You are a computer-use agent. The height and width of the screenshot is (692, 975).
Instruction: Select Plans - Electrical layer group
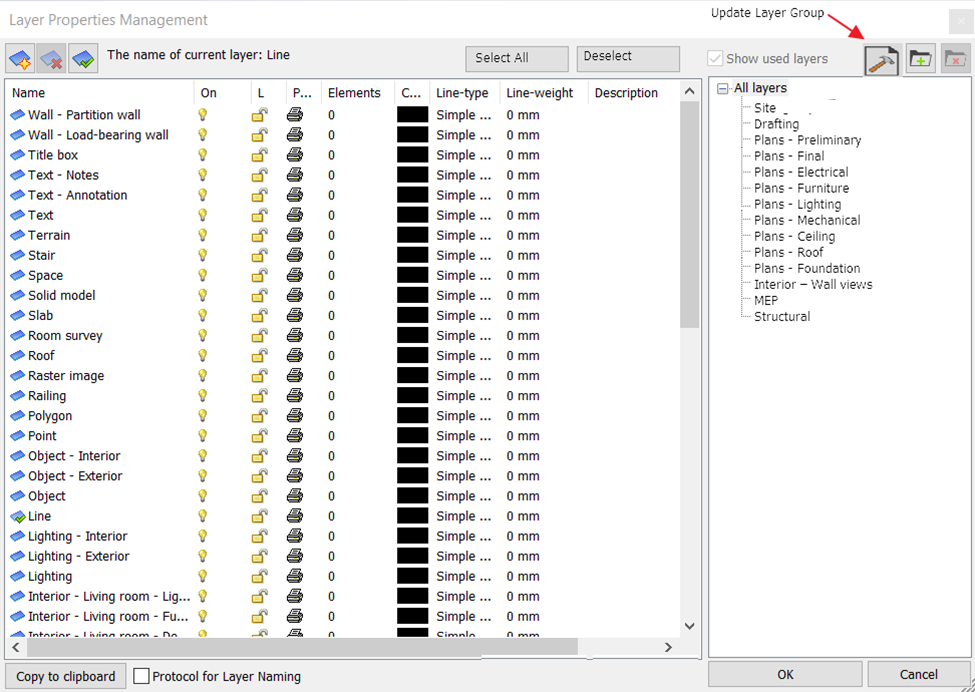point(800,172)
